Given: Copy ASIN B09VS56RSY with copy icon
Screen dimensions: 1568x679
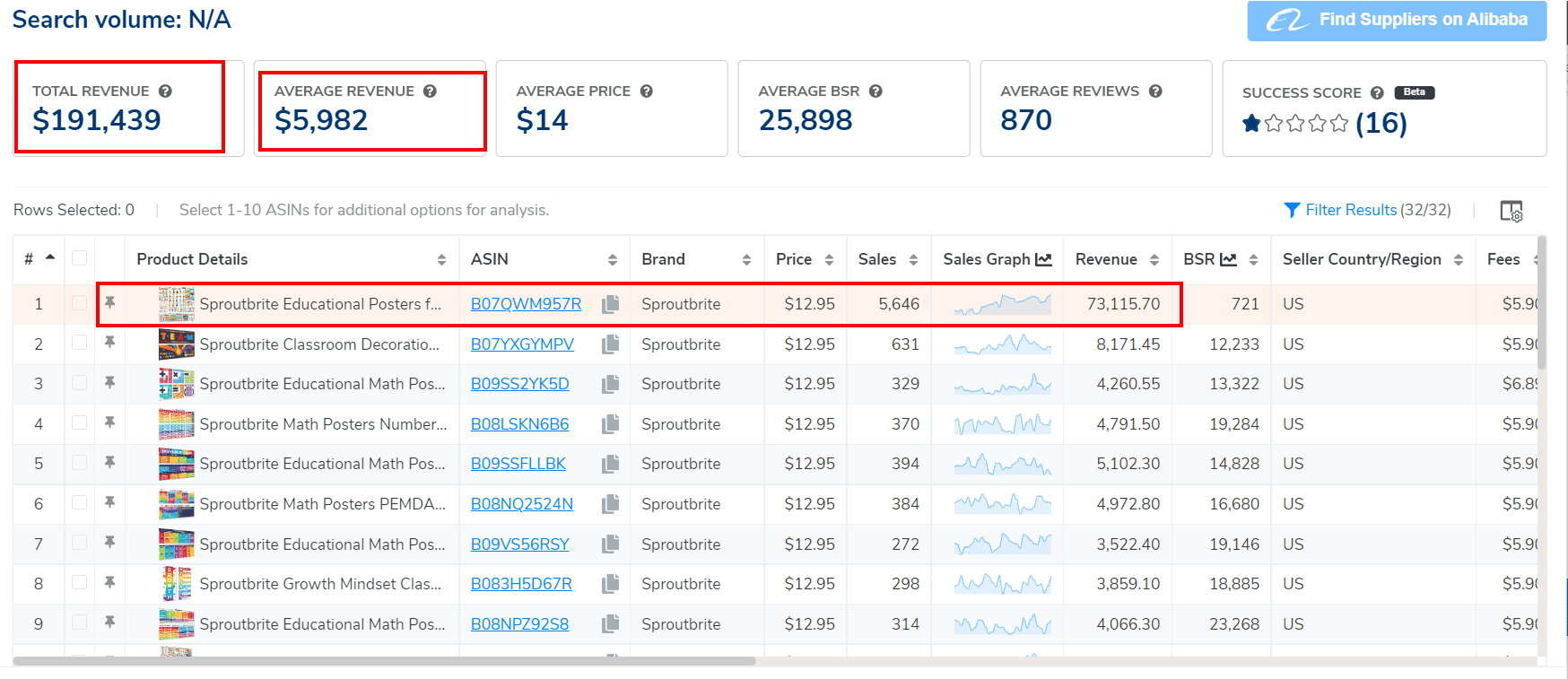Looking at the screenshot, I should (611, 544).
